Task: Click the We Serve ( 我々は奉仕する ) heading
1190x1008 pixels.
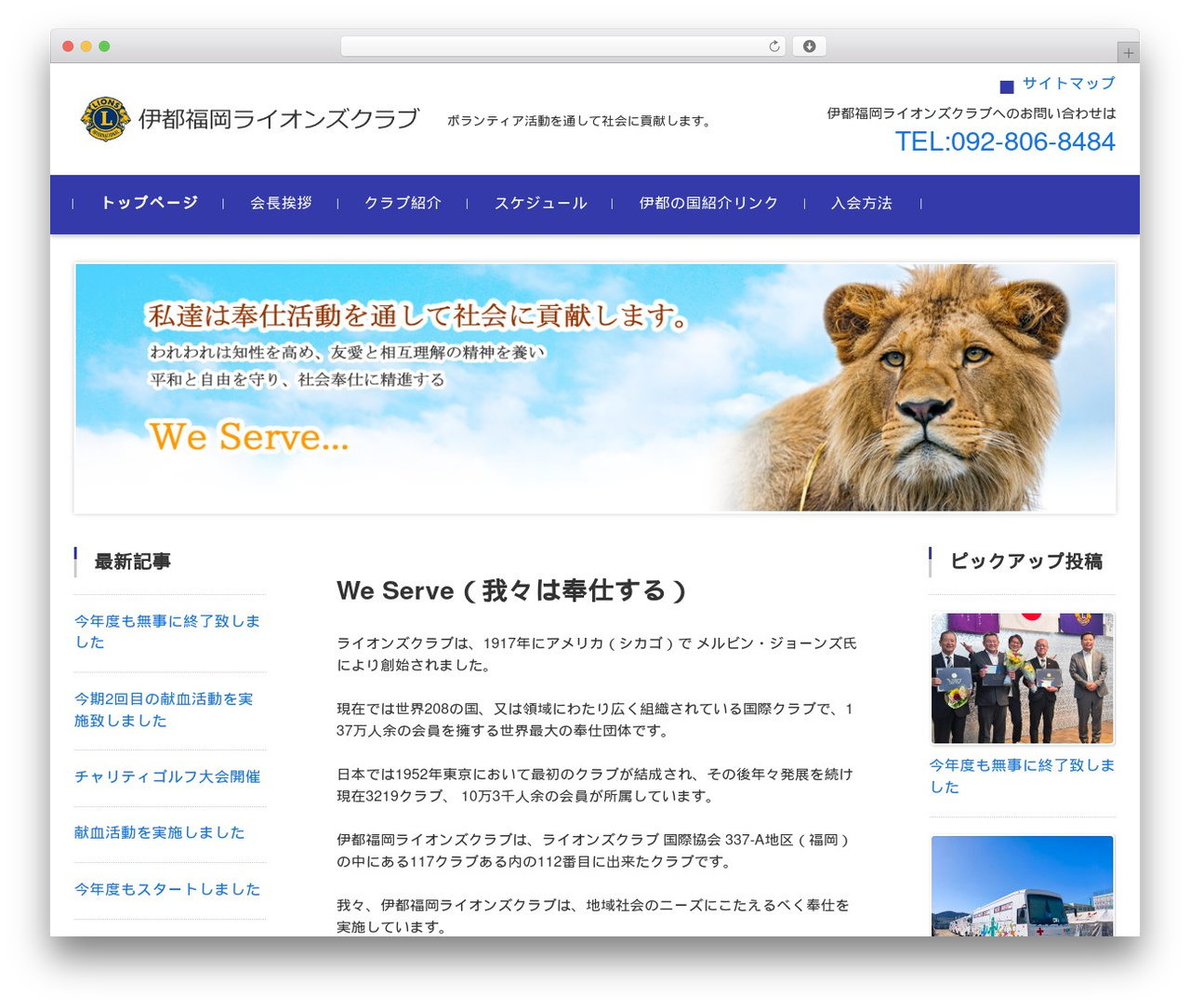Action: (x=511, y=590)
